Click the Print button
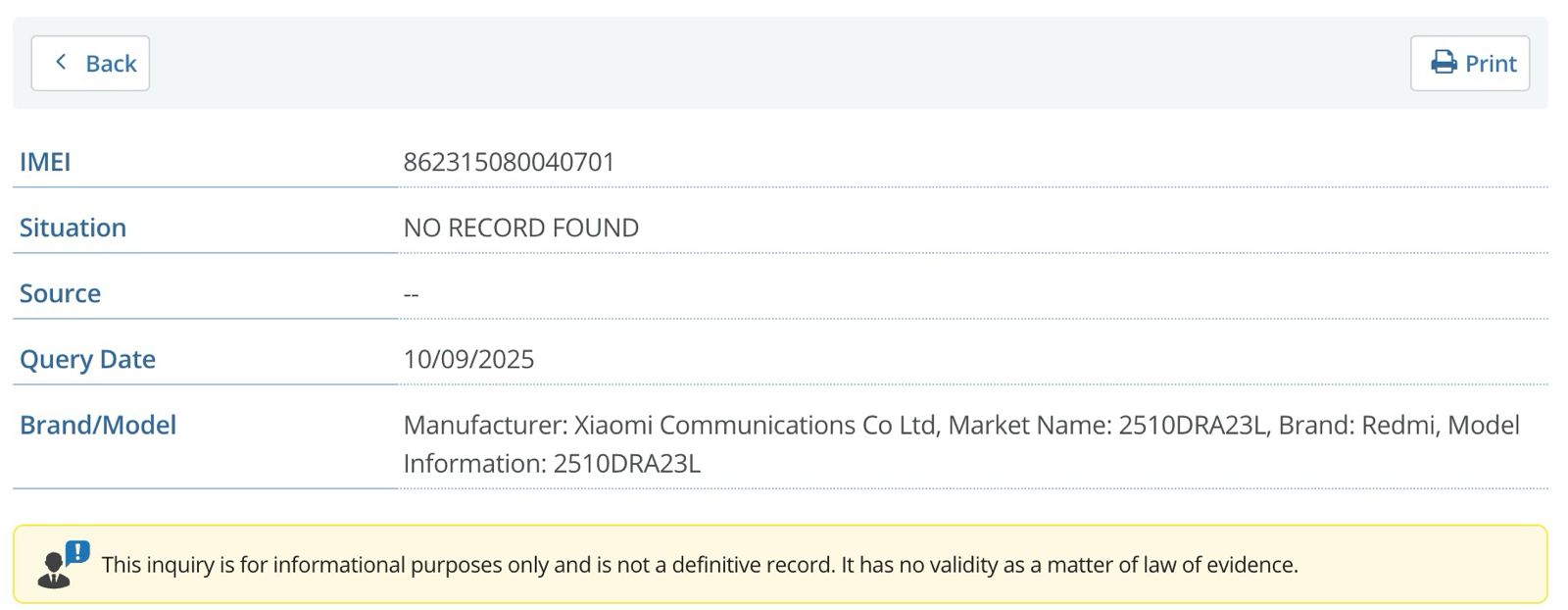Viewport: 1568px width, 610px height. coord(1469,64)
